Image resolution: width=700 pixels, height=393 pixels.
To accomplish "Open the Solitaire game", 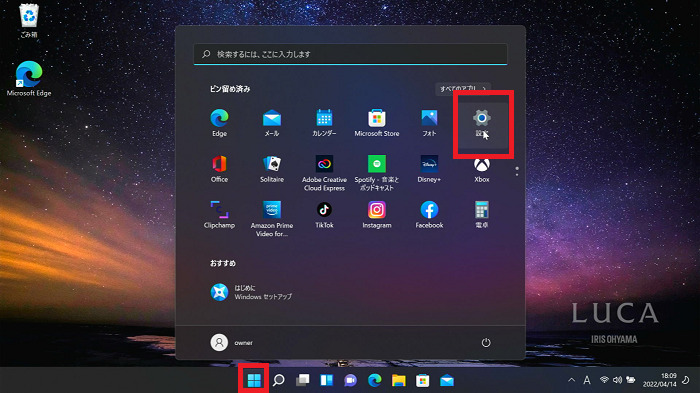I will click(x=272, y=169).
